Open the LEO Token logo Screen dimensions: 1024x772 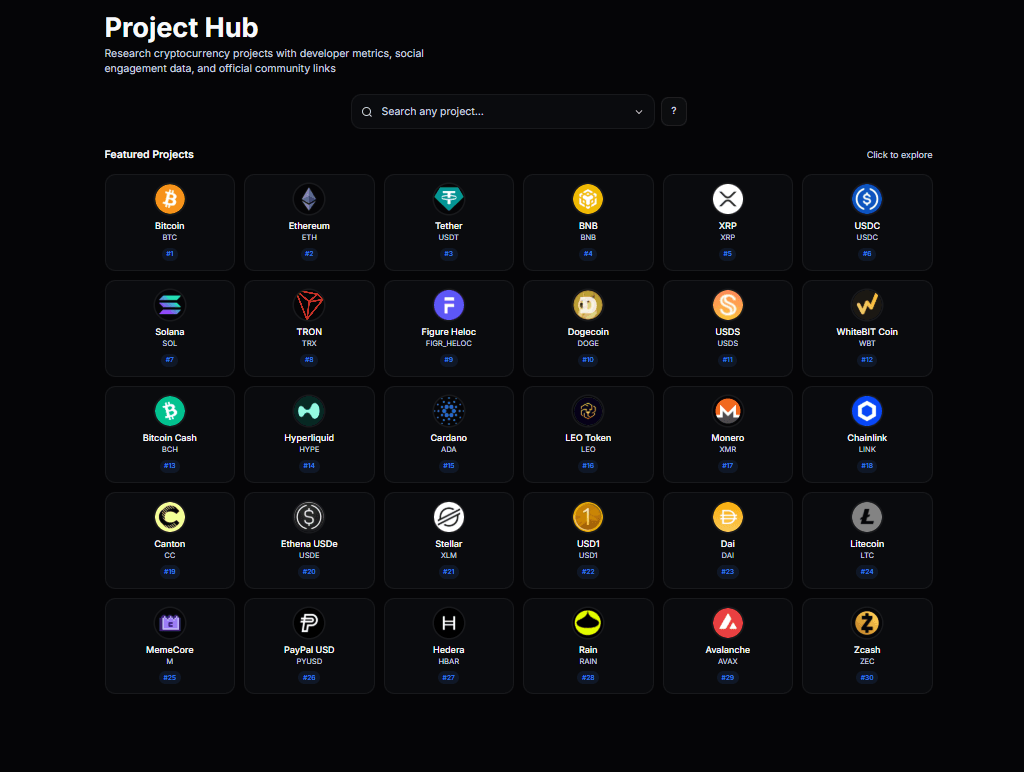click(x=588, y=411)
